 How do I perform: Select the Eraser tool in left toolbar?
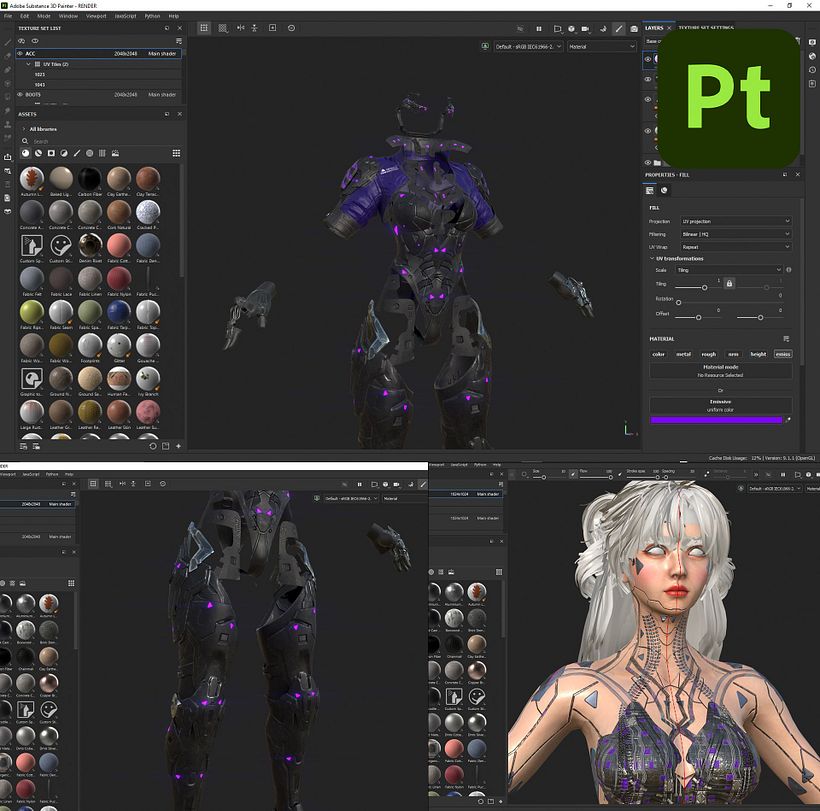coord(7,56)
